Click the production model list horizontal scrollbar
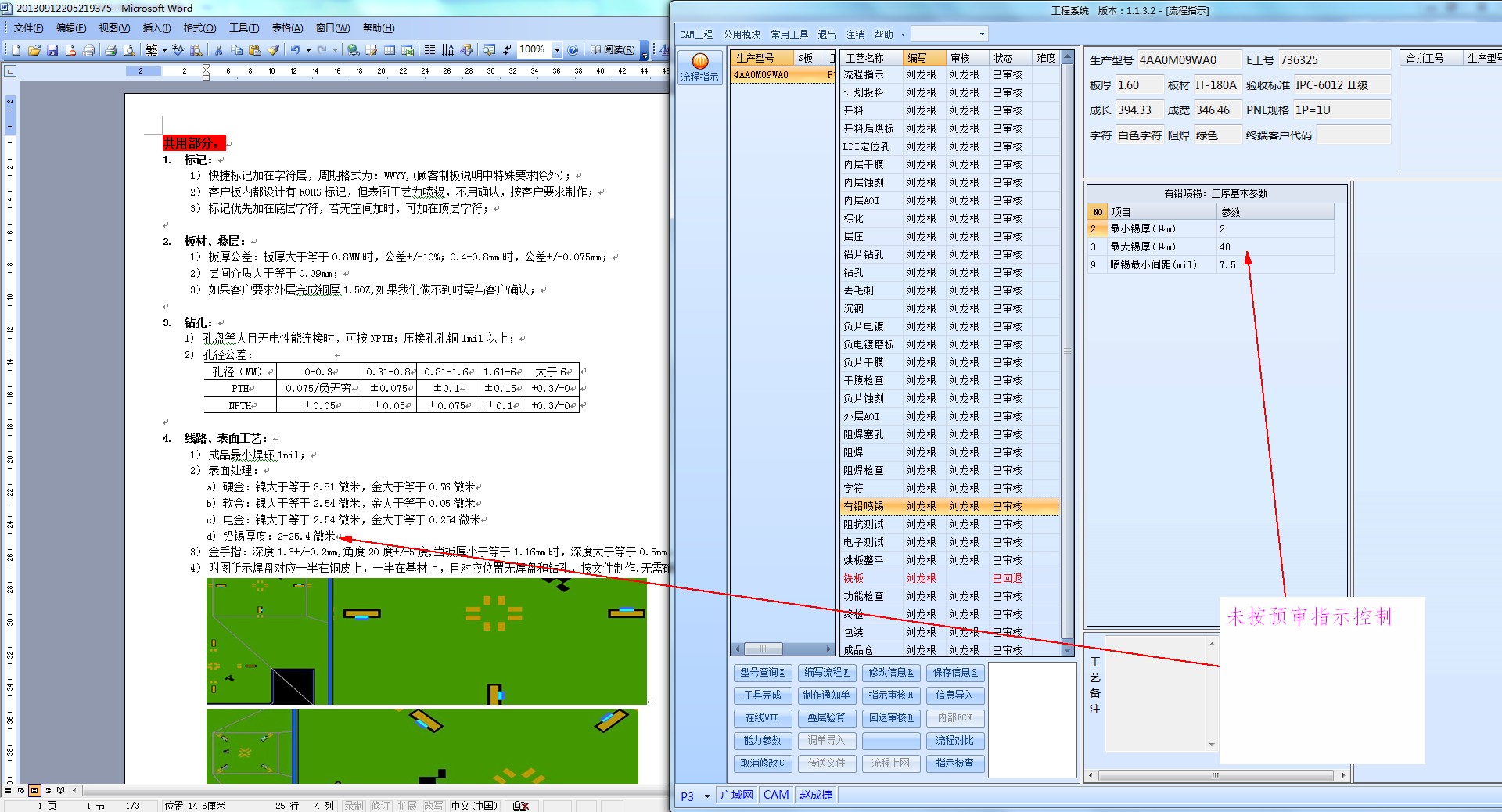 coord(783,649)
